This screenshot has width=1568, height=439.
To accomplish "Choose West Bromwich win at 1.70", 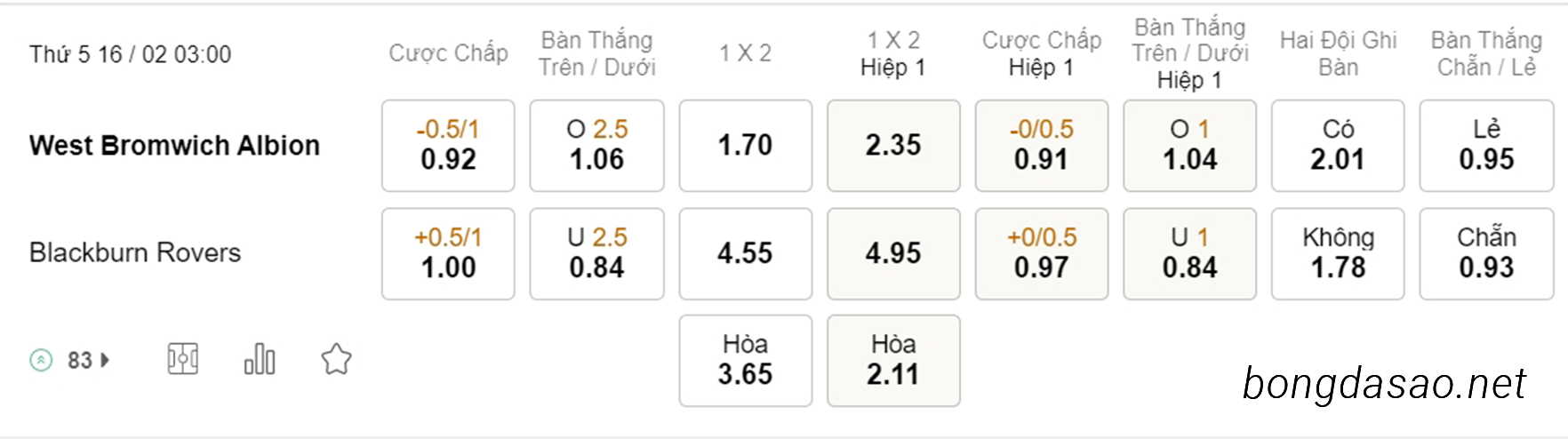I will tap(746, 145).
